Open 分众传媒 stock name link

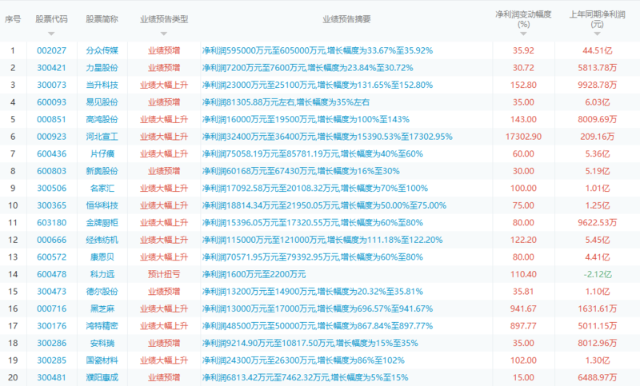pos(102,51)
